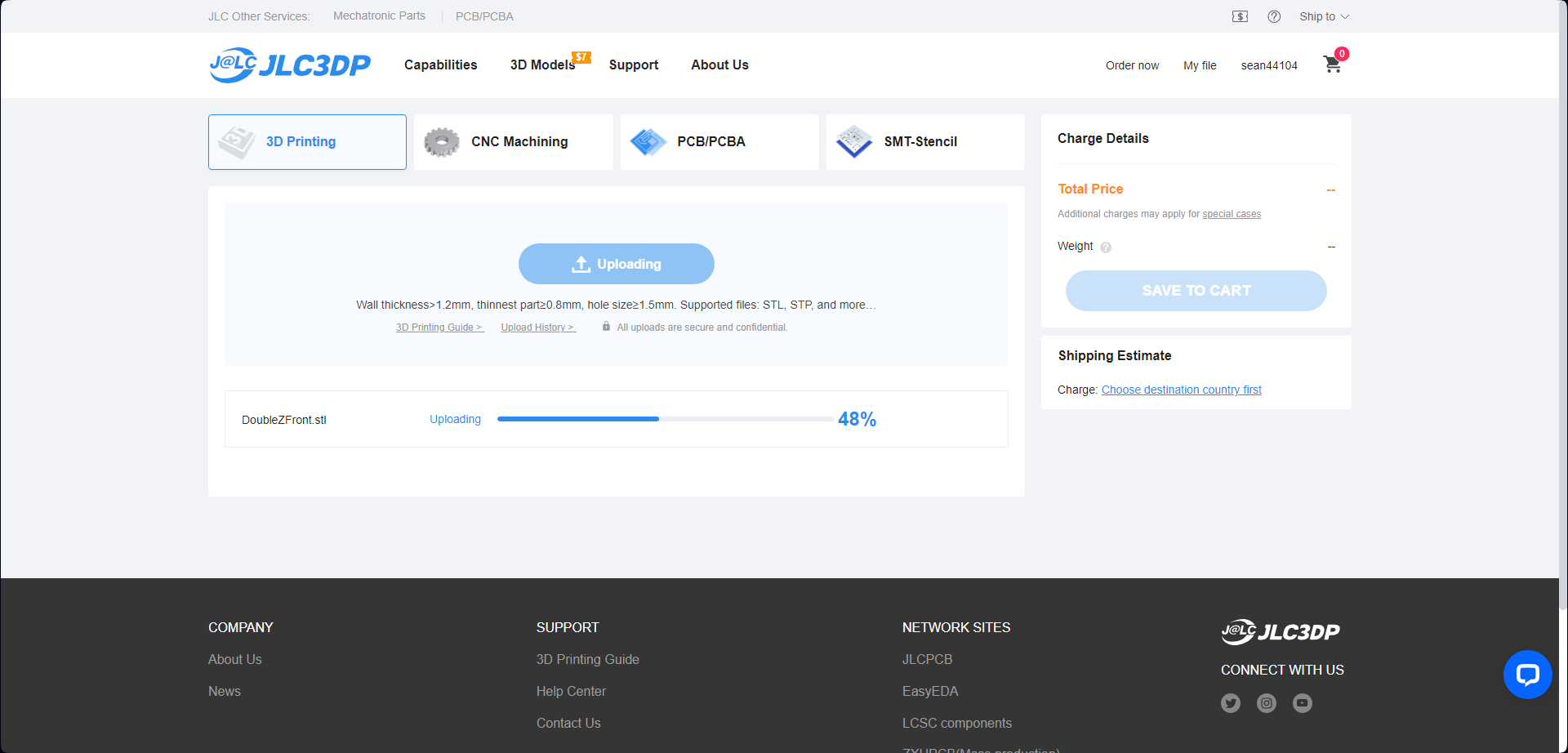Click the SAVE TO CART button
This screenshot has width=1568, height=753.
tap(1196, 291)
